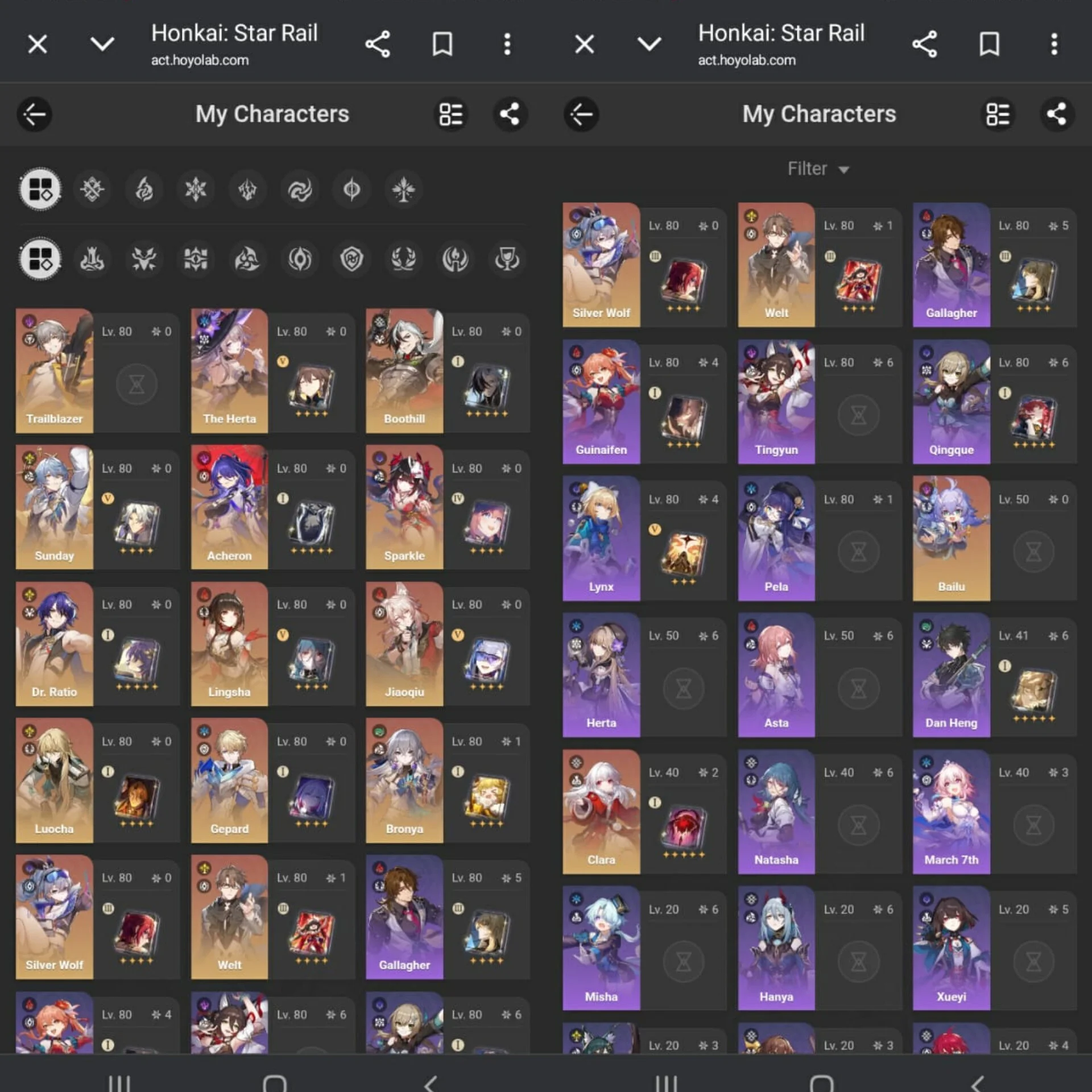Viewport: 1092px width, 1092px height.
Task: Bookmark the page in the right browser bar
Action: tap(990, 44)
